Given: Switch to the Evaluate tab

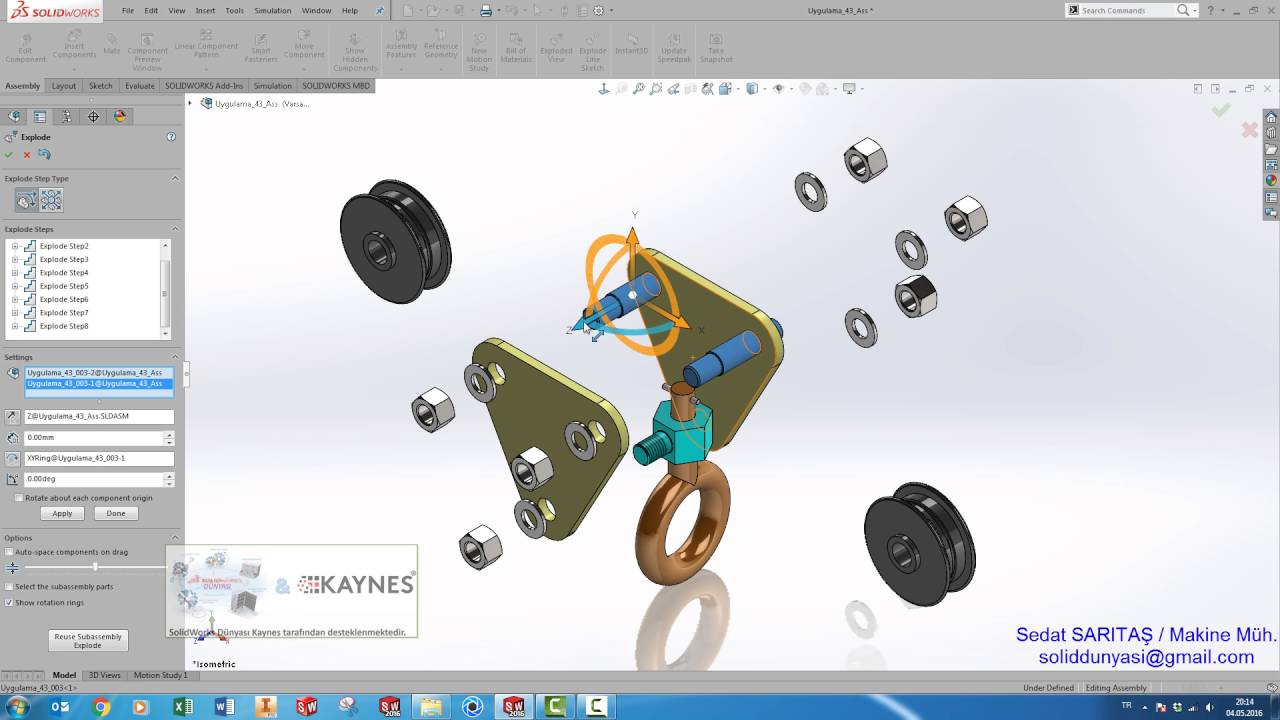Looking at the screenshot, I should click(x=140, y=86).
